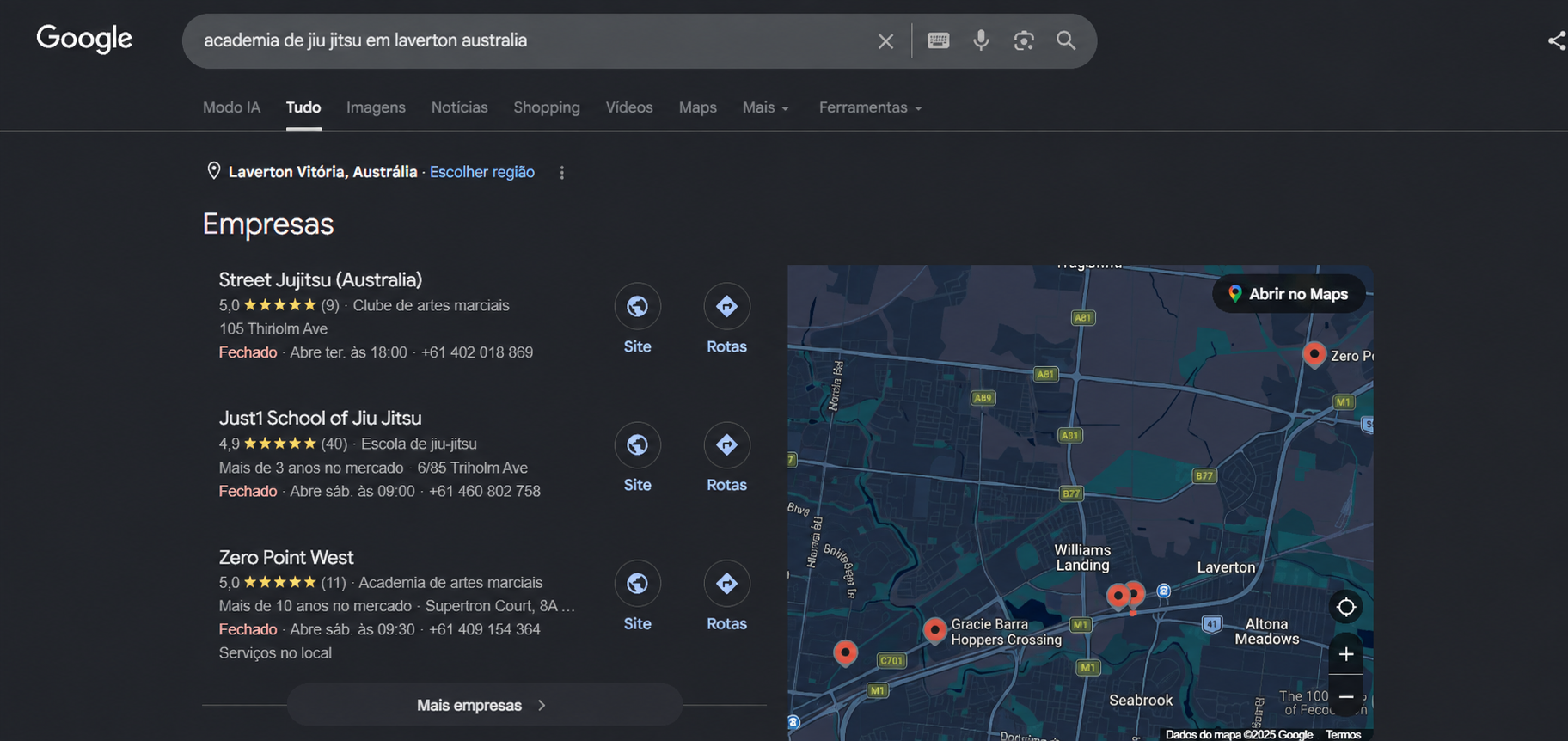Click the Williams Landing label on the map

click(1082, 558)
